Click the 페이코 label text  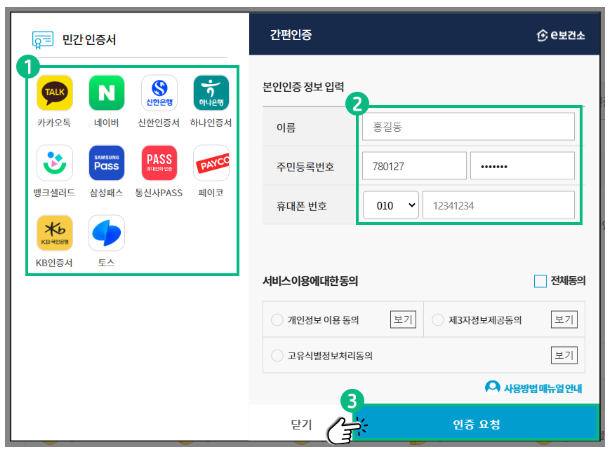point(211,193)
